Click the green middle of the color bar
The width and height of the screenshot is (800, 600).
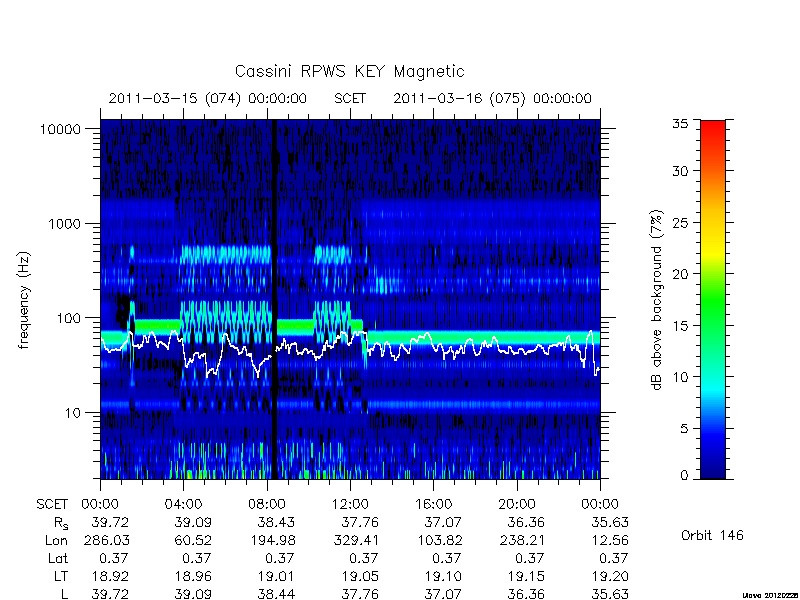(713, 299)
